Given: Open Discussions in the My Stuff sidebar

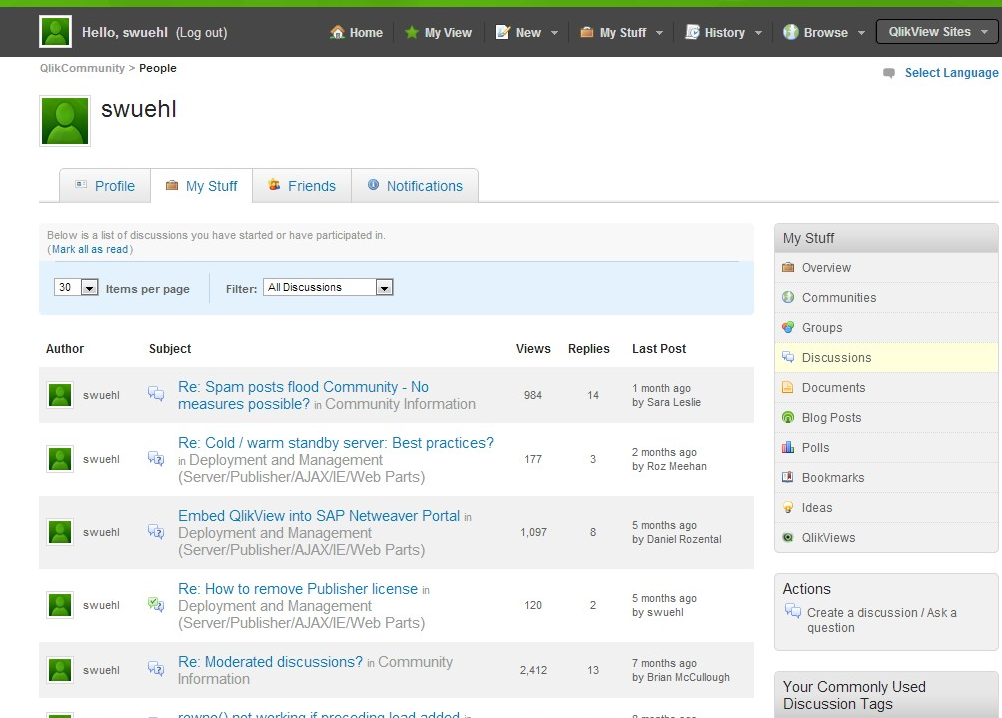Looking at the screenshot, I should click(886, 358).
